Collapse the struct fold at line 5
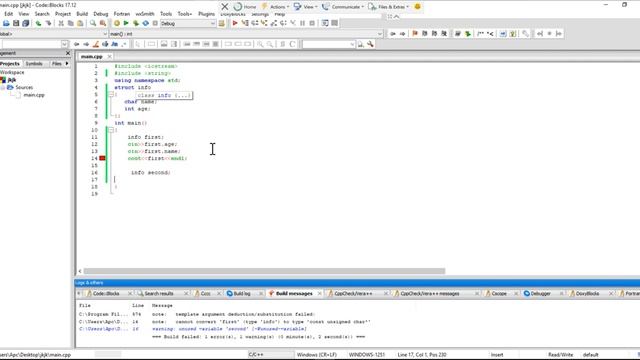The width and height of the screenshot is (640, 360). coord(111,94)
